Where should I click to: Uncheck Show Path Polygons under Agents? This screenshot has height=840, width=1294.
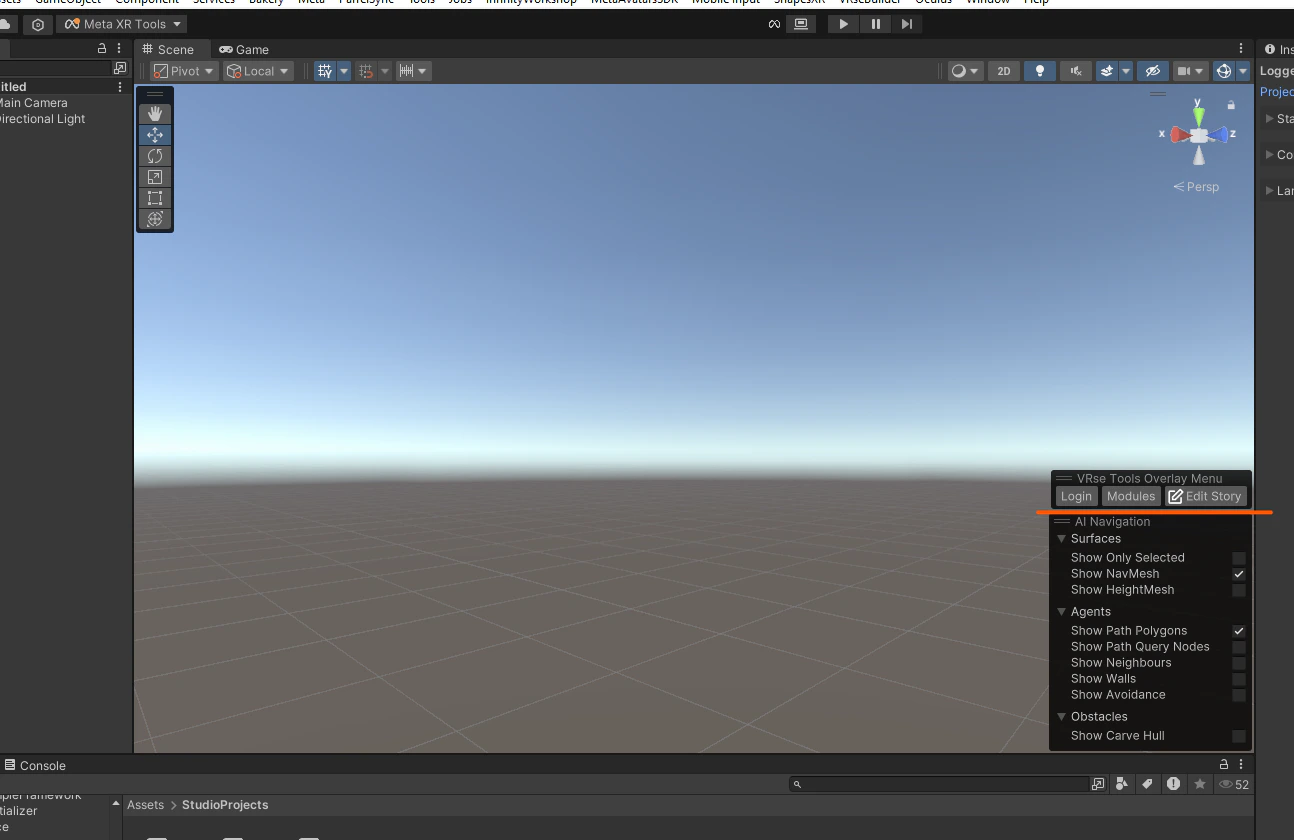[1238, 631]
